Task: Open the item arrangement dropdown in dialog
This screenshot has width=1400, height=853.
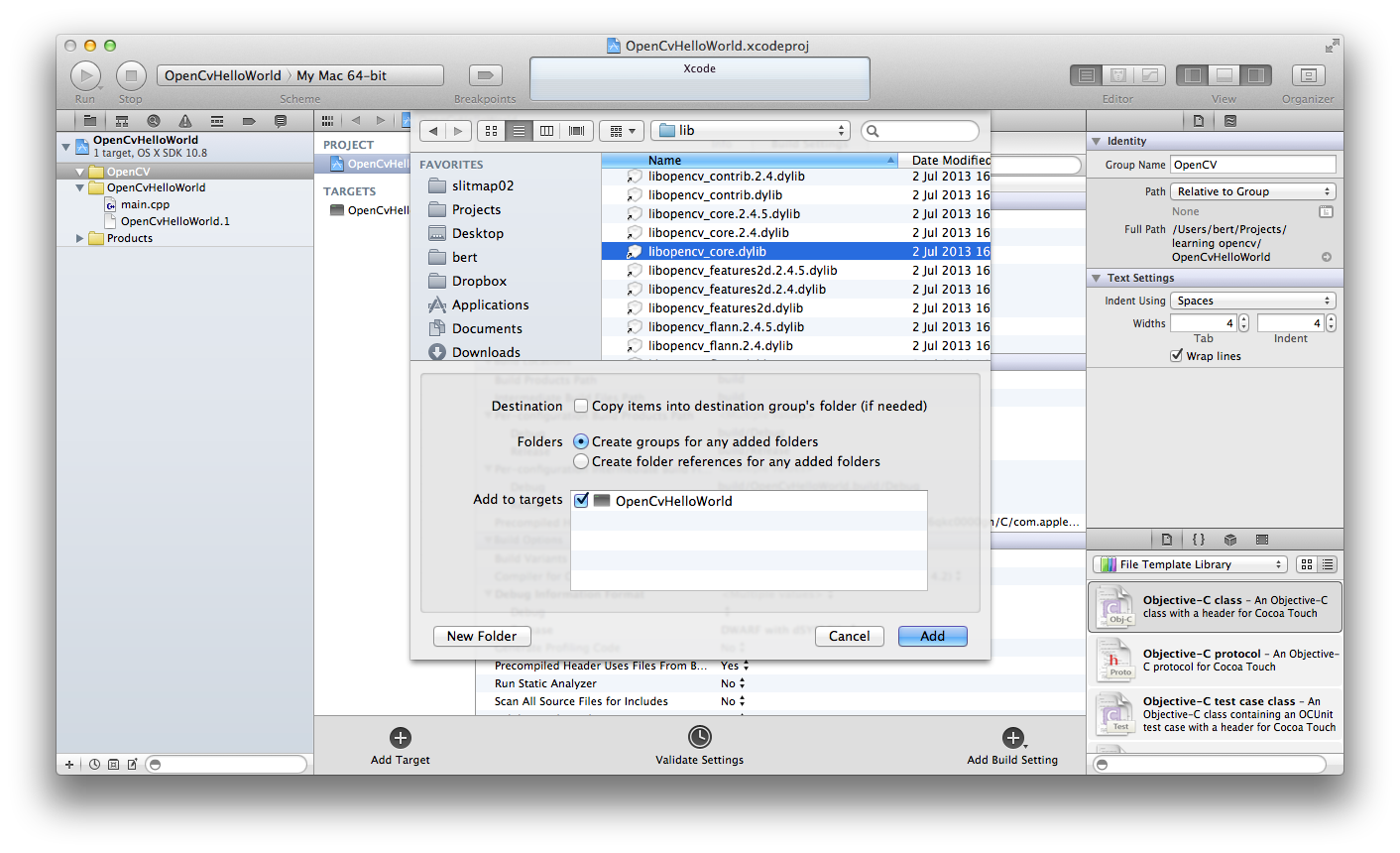Action: pos(622,131)
